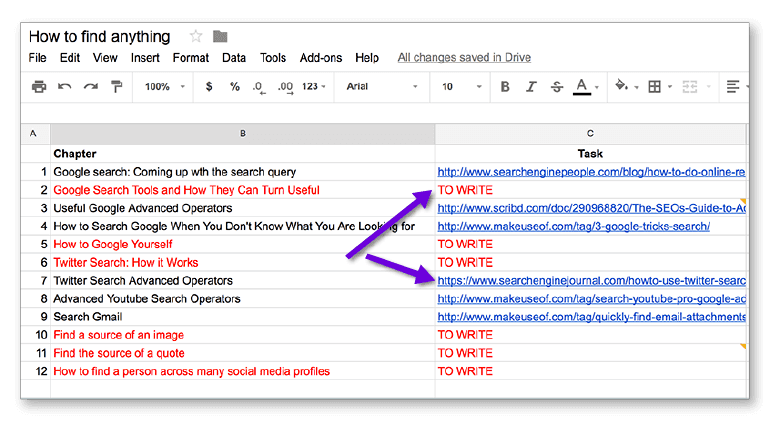
Task: Open the font size 10 dropdown
Action: (459, 87)
